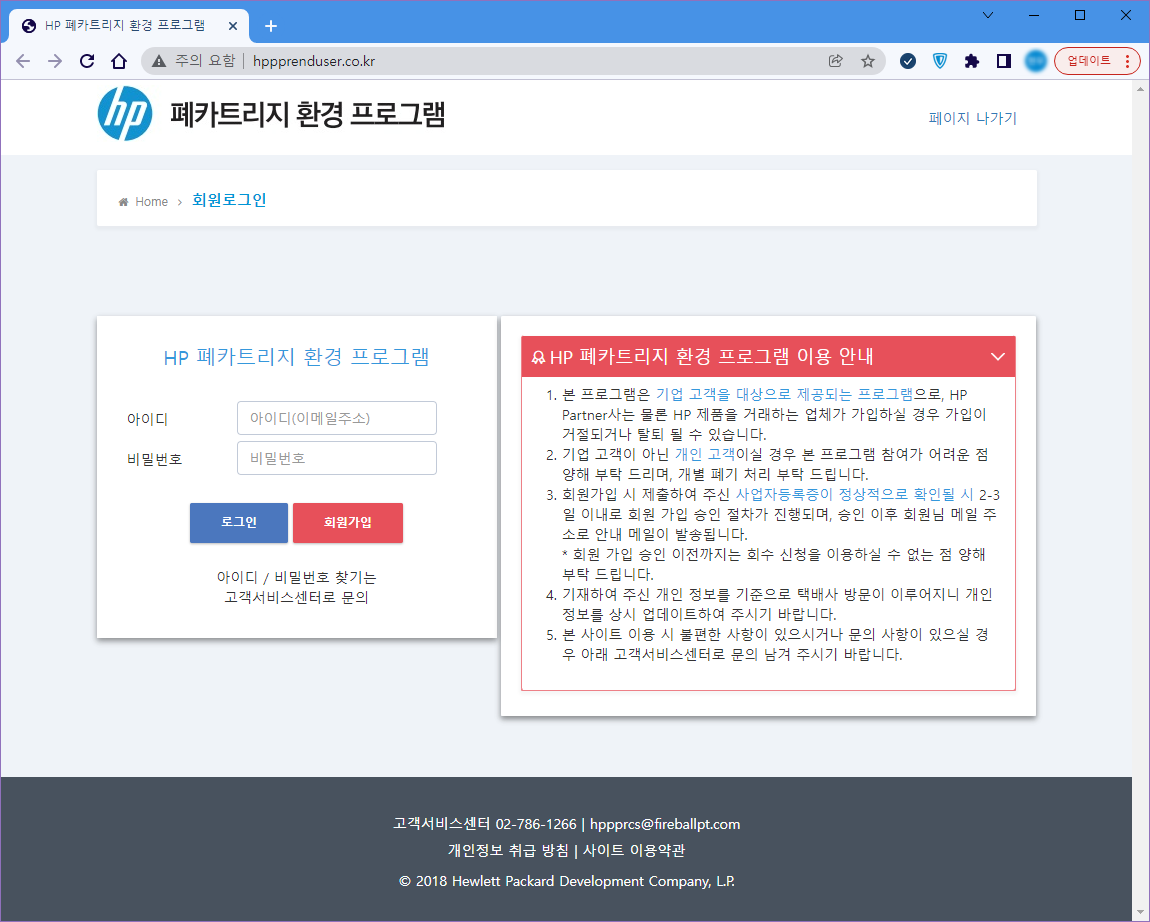Click the Home breadcrumb house icon
1150x922 pixels.
point(123,202)
